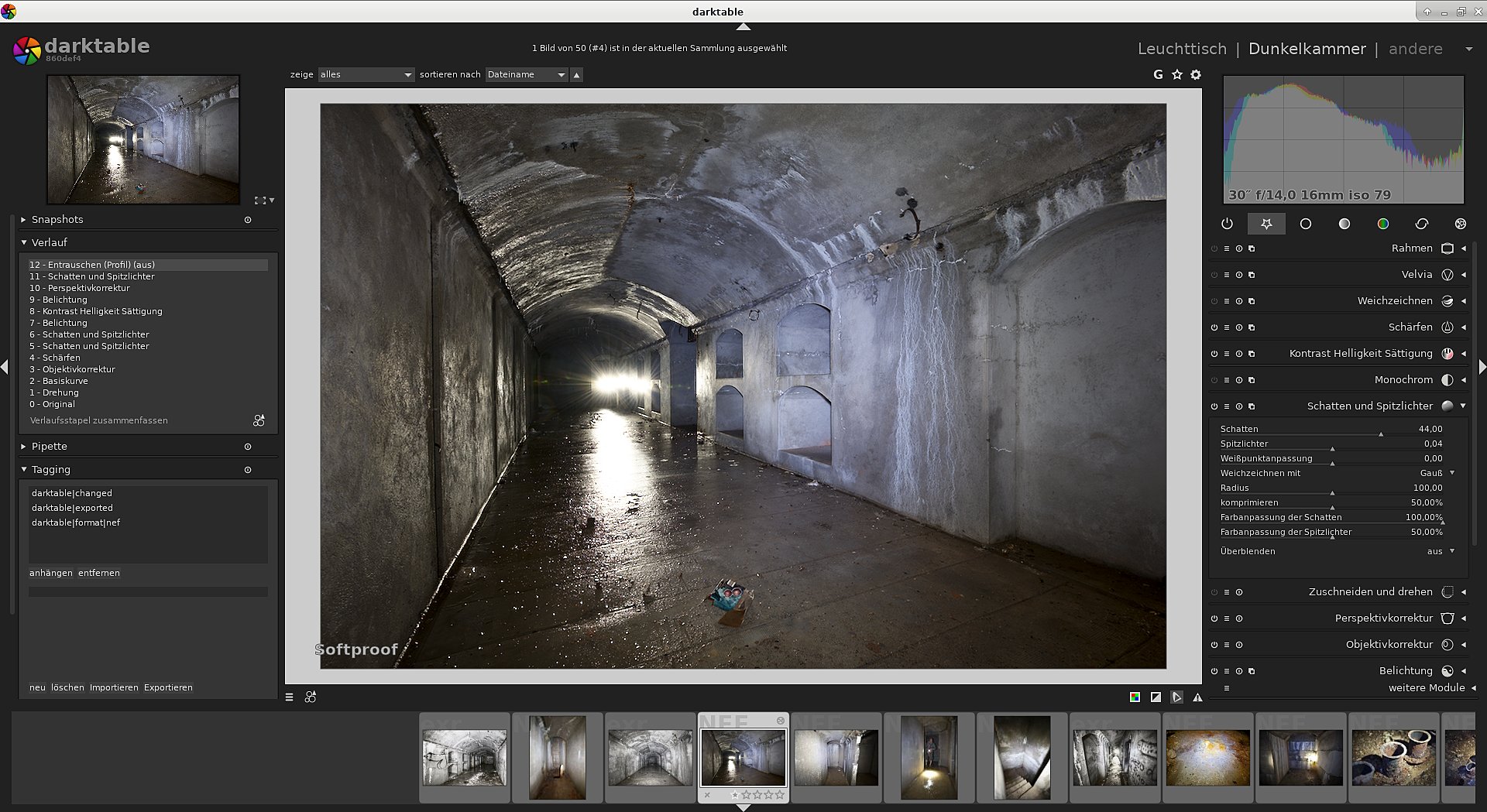Select the favorites module group star icon
Image resolution: width=1487 pixels, height=812 pixels.
(1266, 224)
